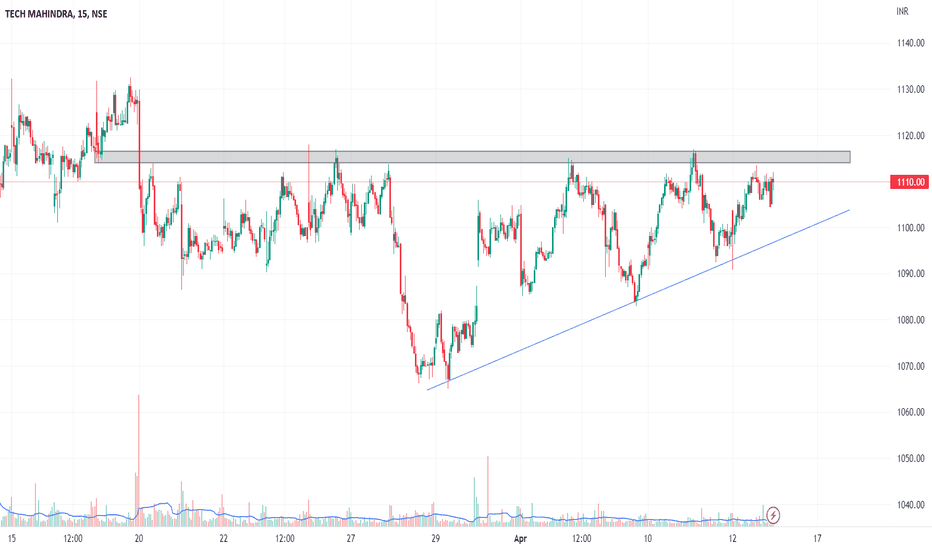Click the 1070.00 price axis label
The height and width of the screenshot is (550, 932).
pos(911,366)
